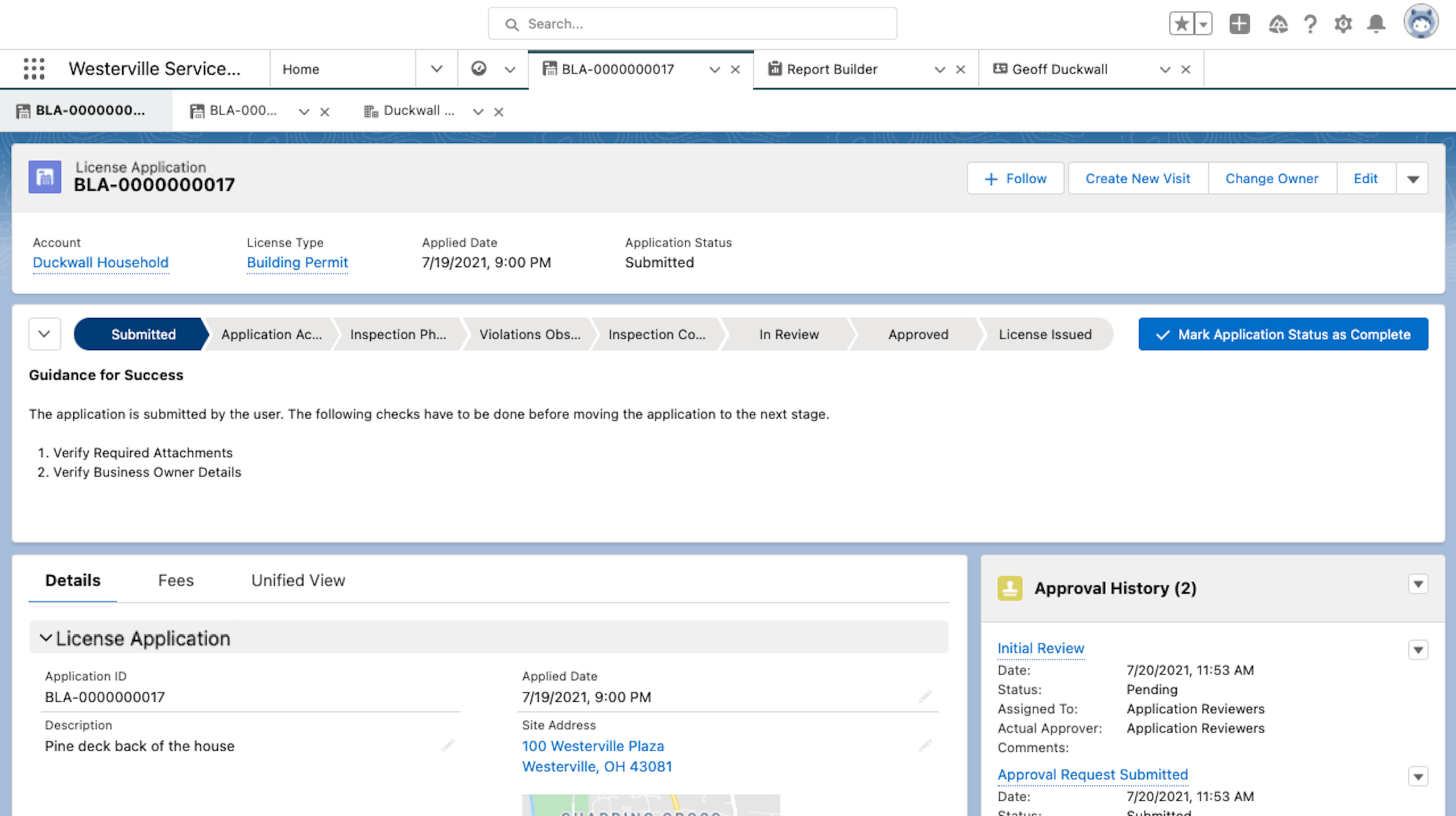Click Mark Application Status as Complete
Viewport: 1456px width, 816px height.
click(1283, 334)
